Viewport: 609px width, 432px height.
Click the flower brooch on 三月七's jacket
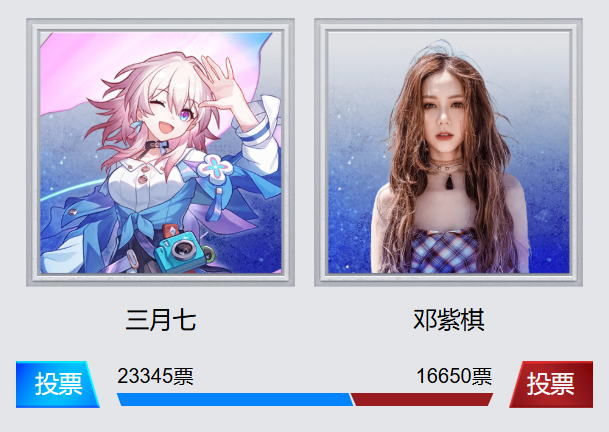click(215, 168)
